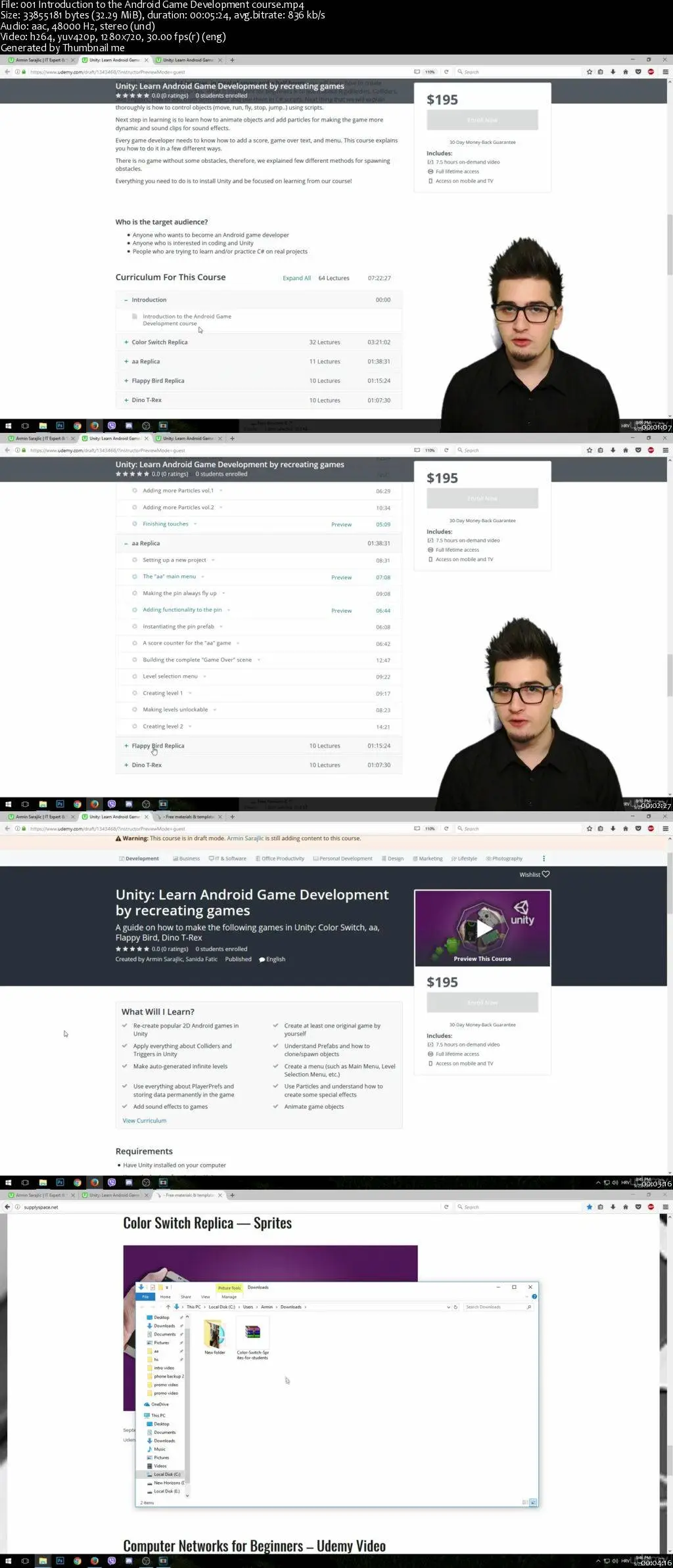673x1568 pixels.
Task: Open Preview for 'Finishing touches' lecture
Action: pos(341,525)
